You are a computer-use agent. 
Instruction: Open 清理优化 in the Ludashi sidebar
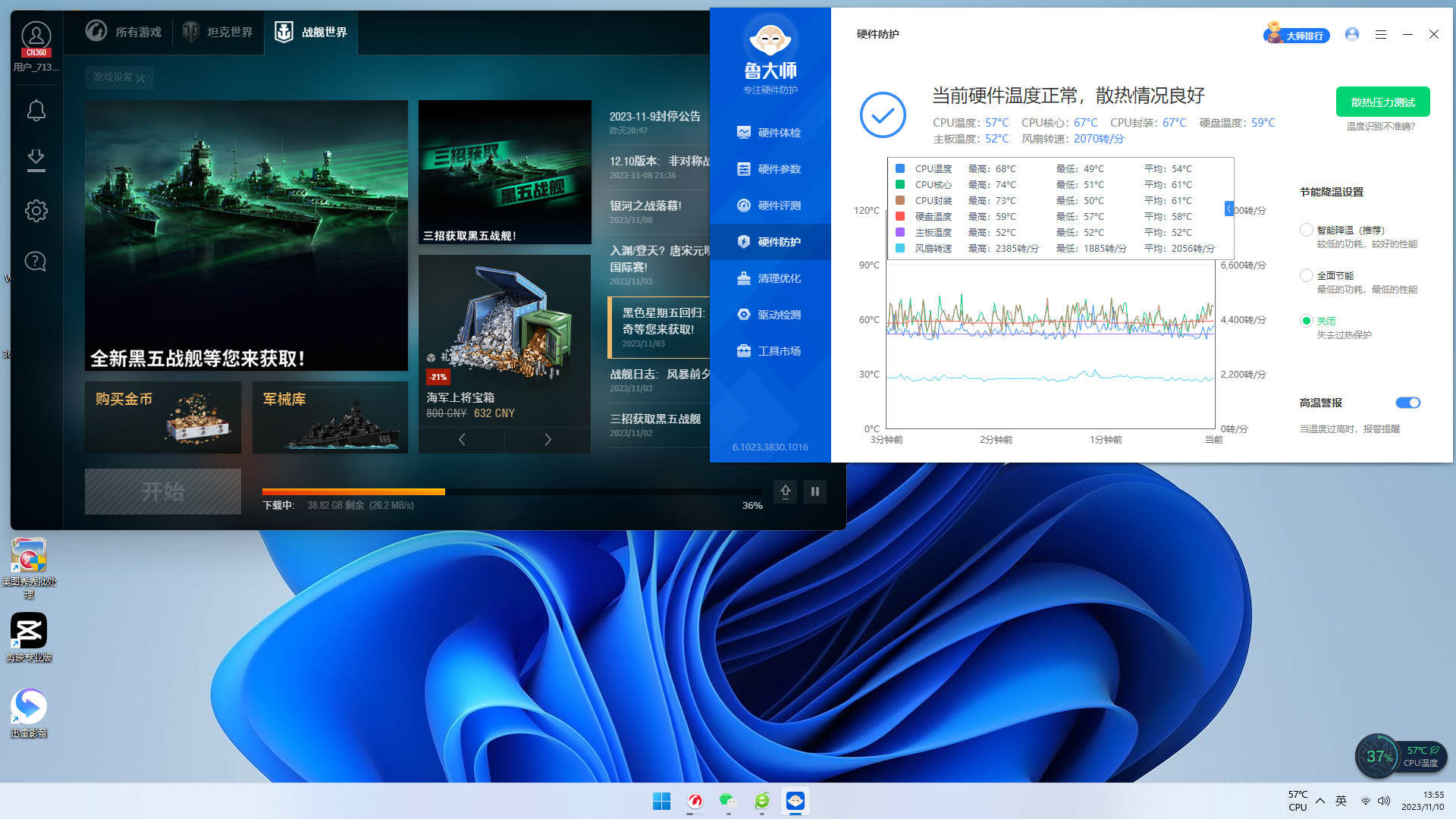click(x=770, y=278)
